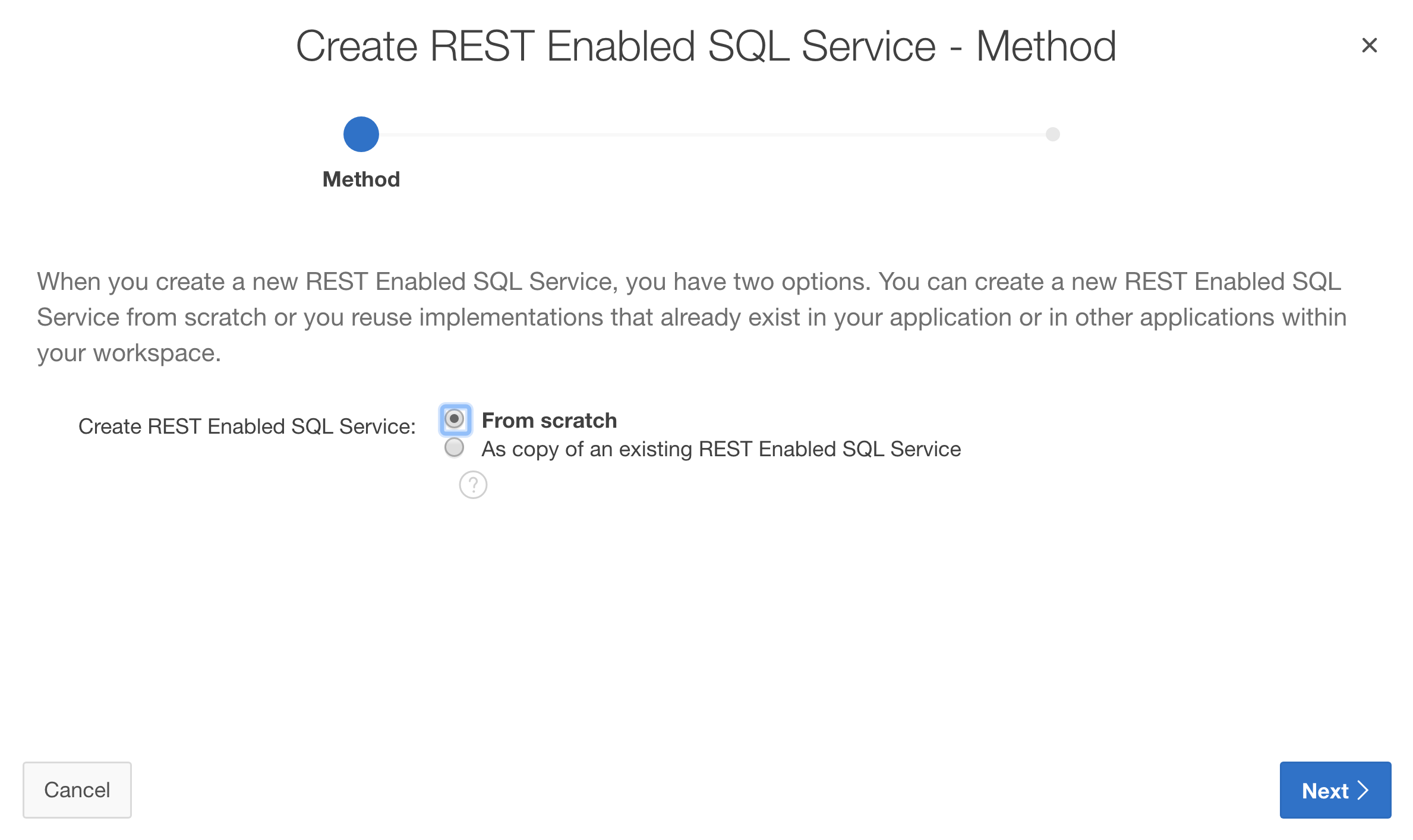Screen dimensions: 1413x840
Task: Click the Create REST Enabled SQL Service field label
Action: click(x=247, y=427)
